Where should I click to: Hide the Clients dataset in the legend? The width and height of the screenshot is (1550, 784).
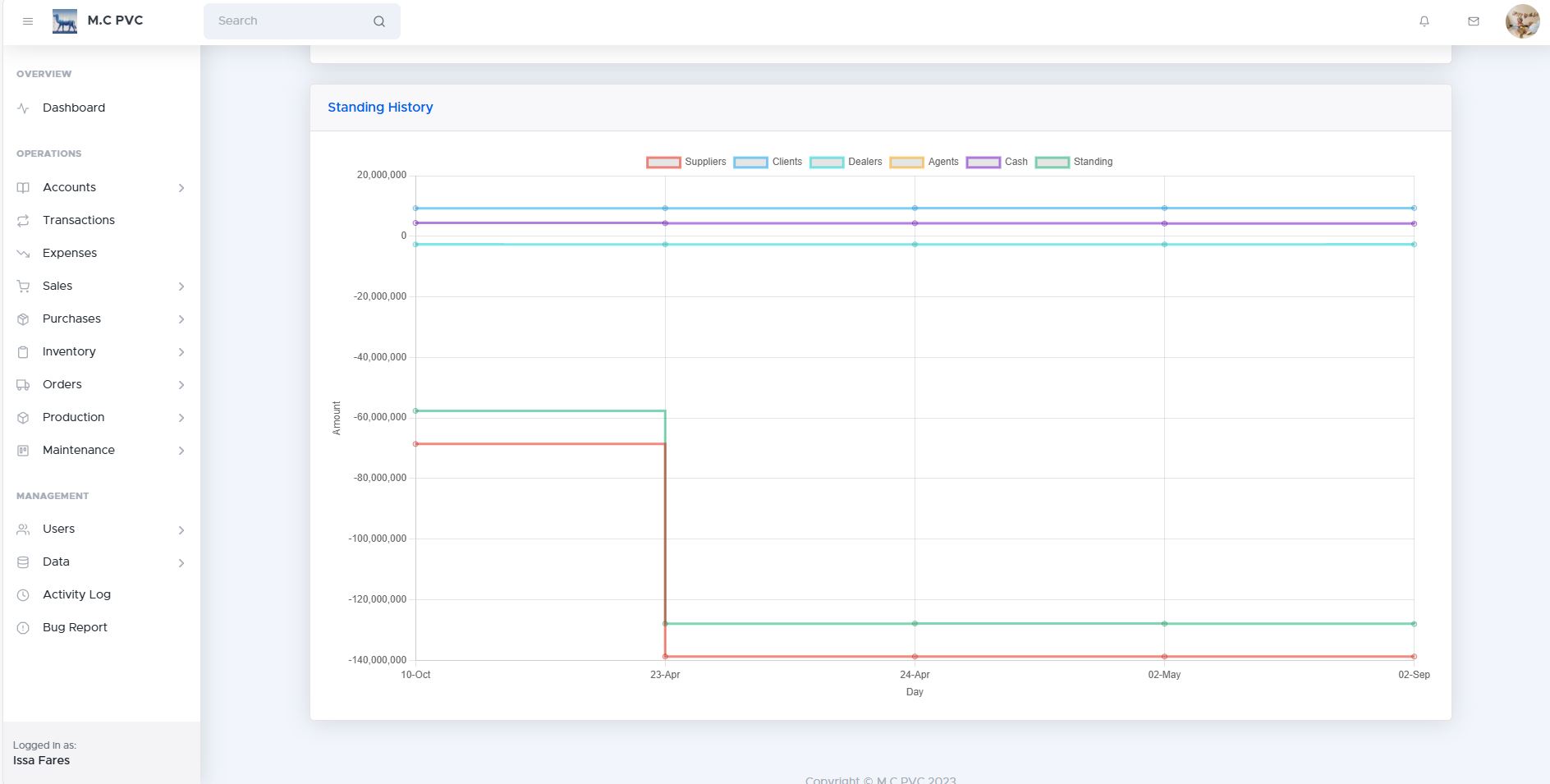(768, 162)
